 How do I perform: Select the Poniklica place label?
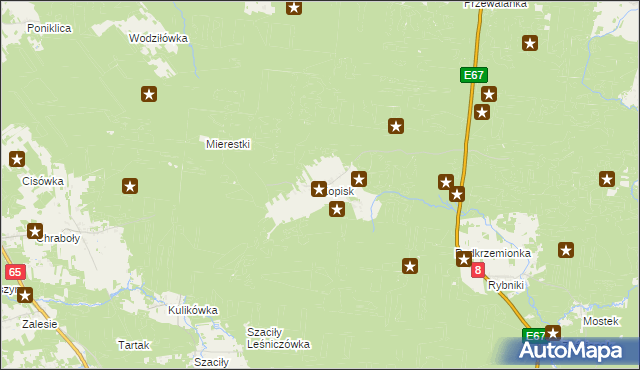pyautogui.click(x=49, y=28)
